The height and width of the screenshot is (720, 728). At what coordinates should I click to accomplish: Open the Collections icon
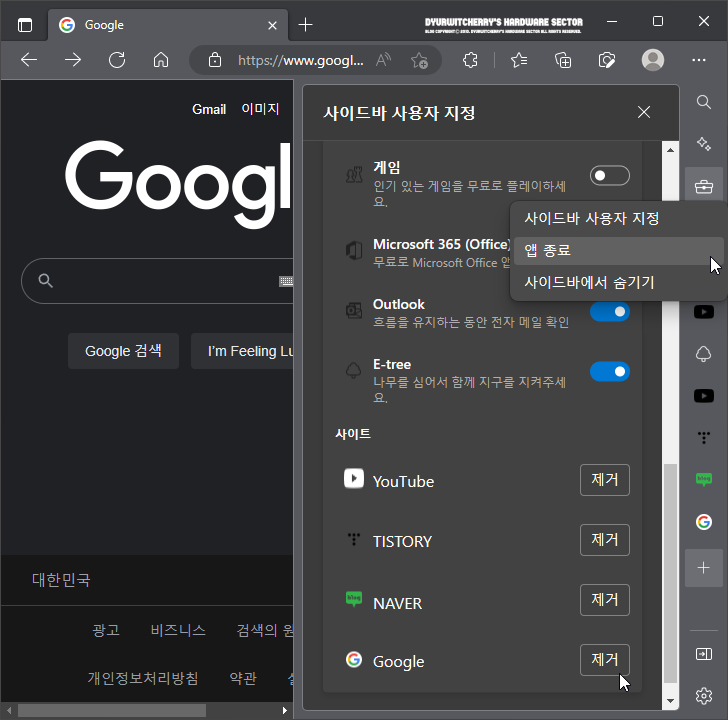click(x=563, y=60)
